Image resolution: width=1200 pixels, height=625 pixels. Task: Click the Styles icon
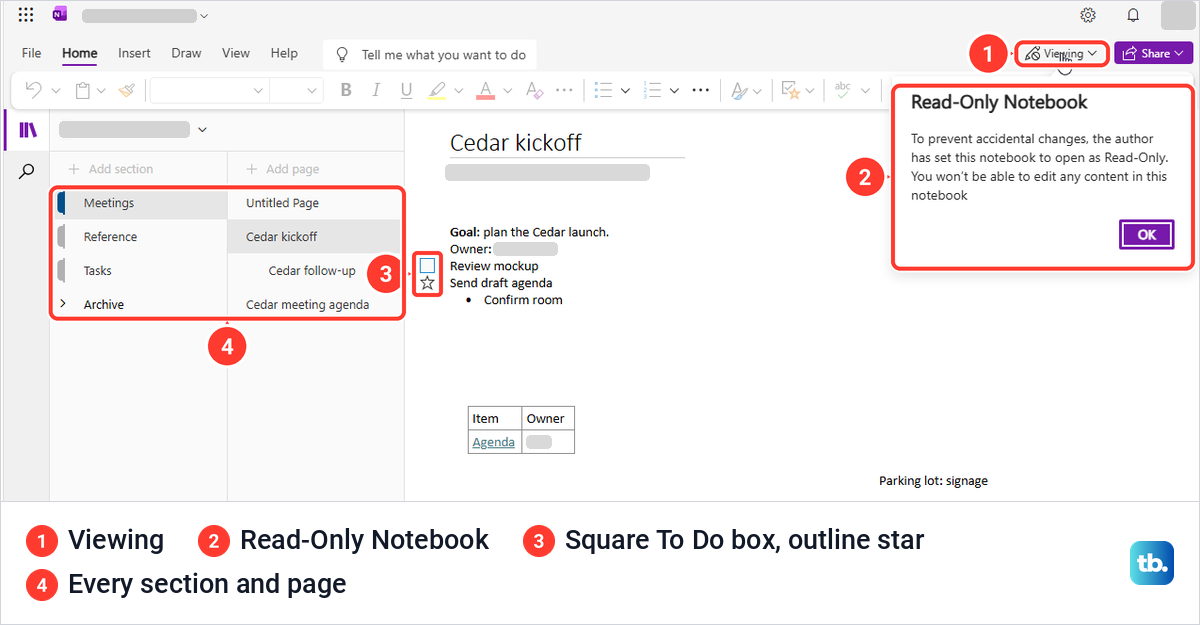(739, 90)
